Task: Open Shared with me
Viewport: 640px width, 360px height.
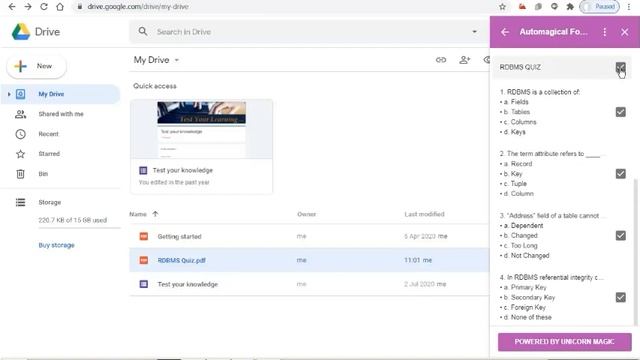Action: 60,114
